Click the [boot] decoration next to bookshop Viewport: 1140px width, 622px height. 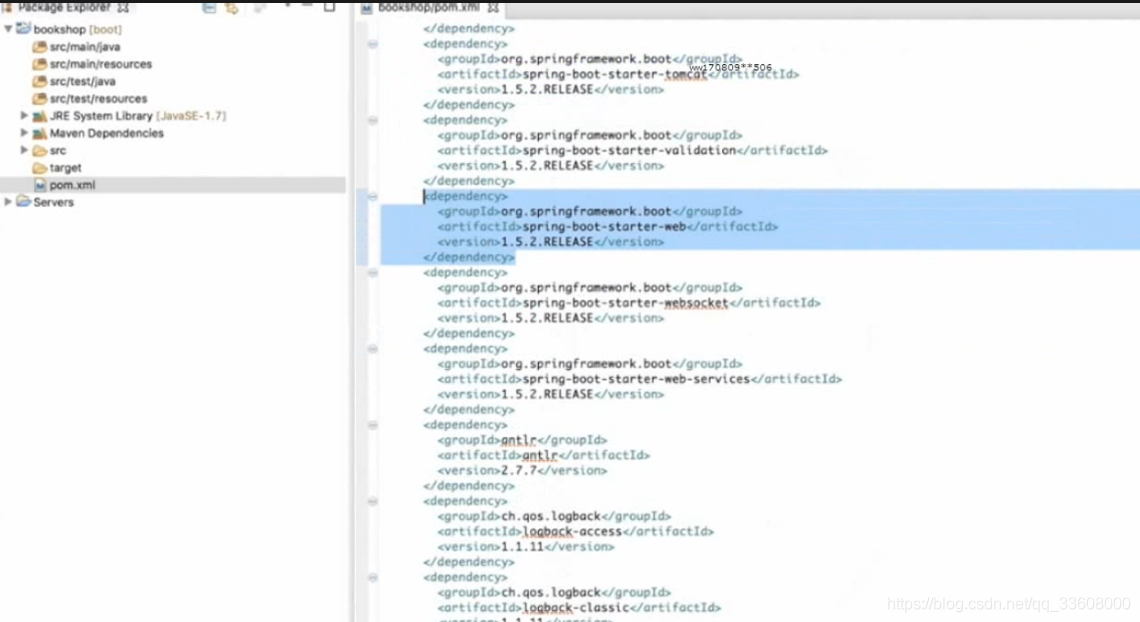tap(105, 30)
